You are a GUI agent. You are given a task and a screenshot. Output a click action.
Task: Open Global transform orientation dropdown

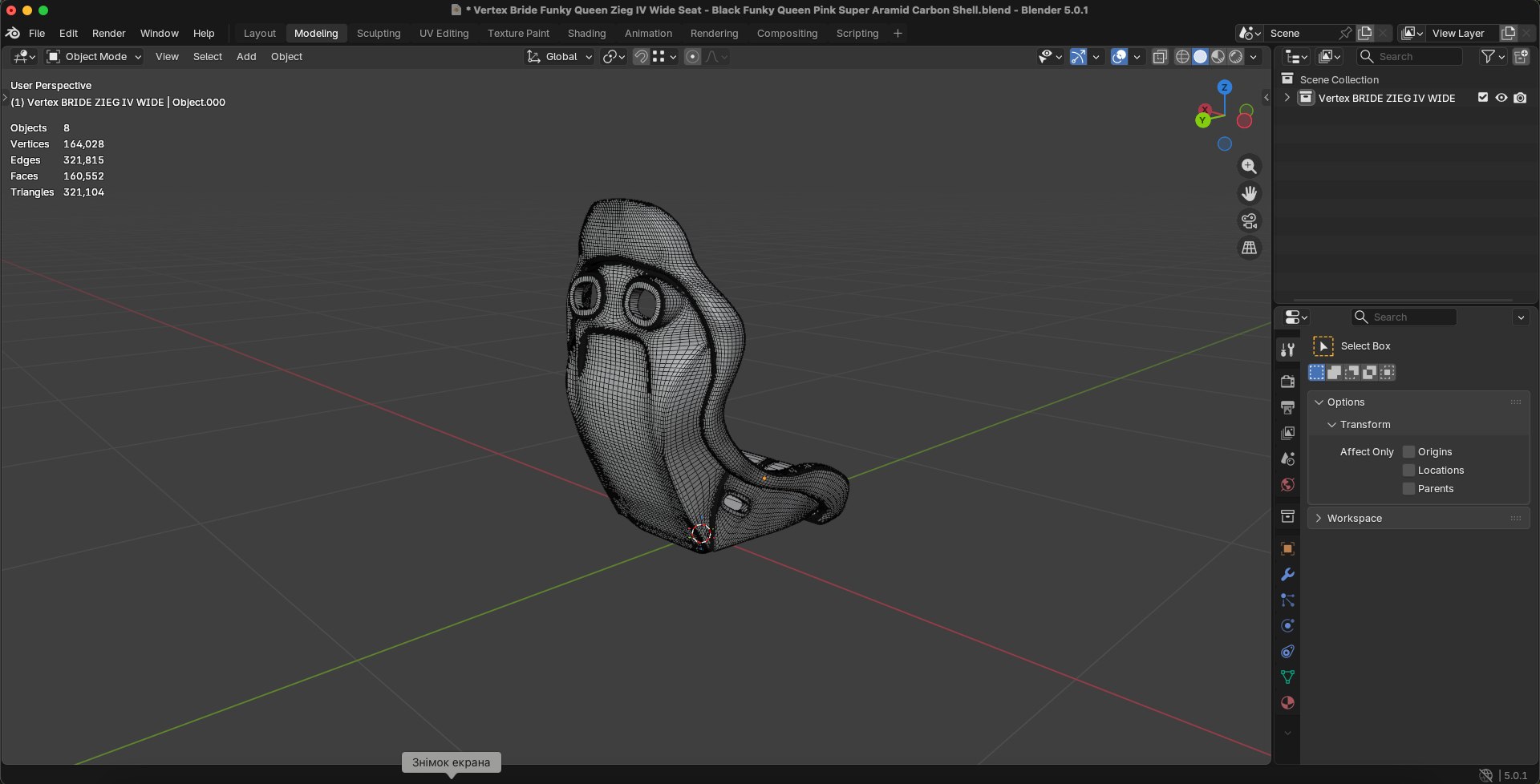point(560,56)
